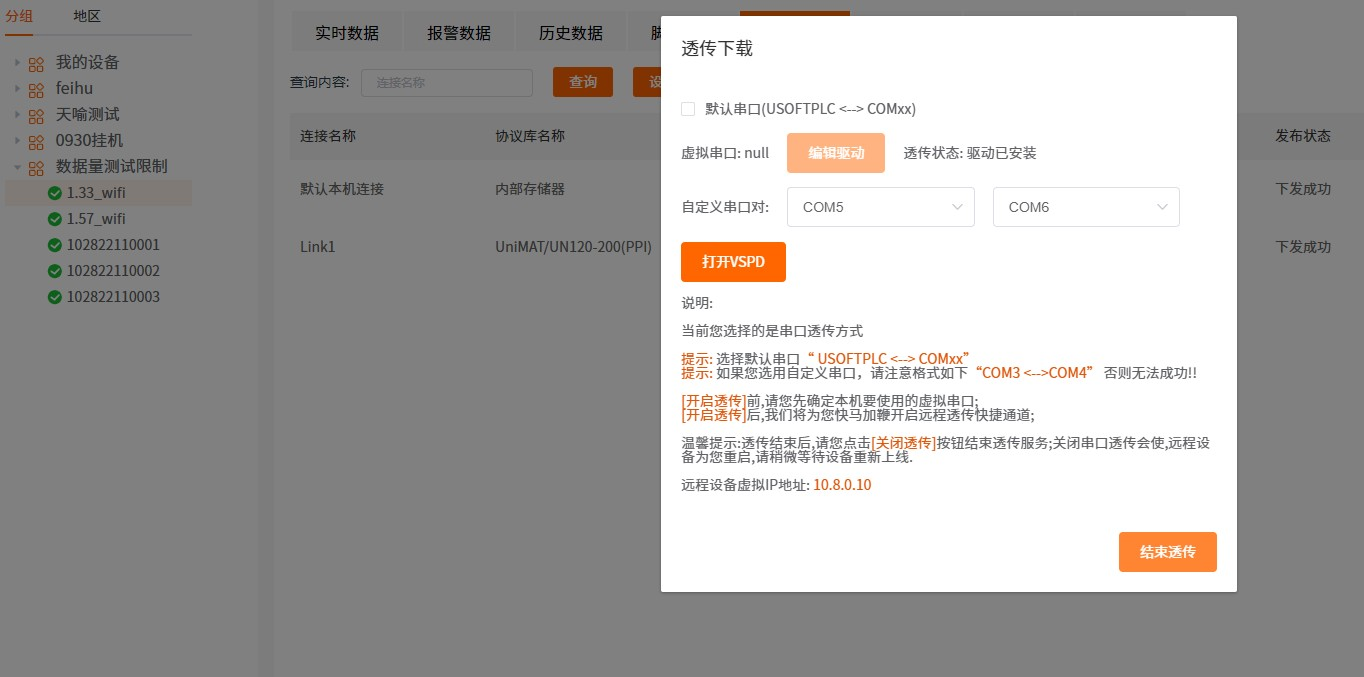The height and width of the screenshot is (677, 1364).
Task: Click group icon next to feihu
Action: 36,89
